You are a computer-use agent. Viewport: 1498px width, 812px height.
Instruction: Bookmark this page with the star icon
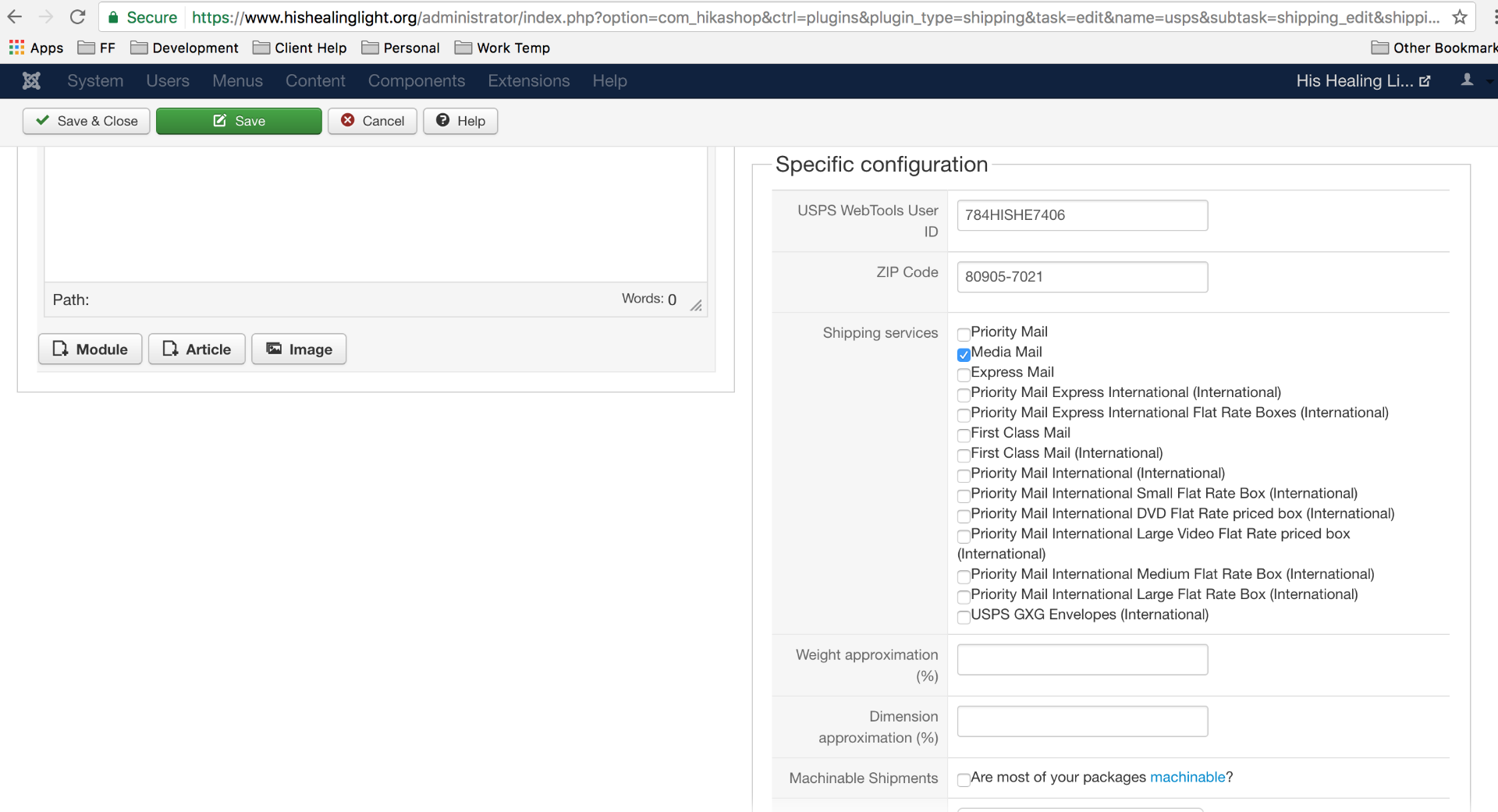[1460, 17]
